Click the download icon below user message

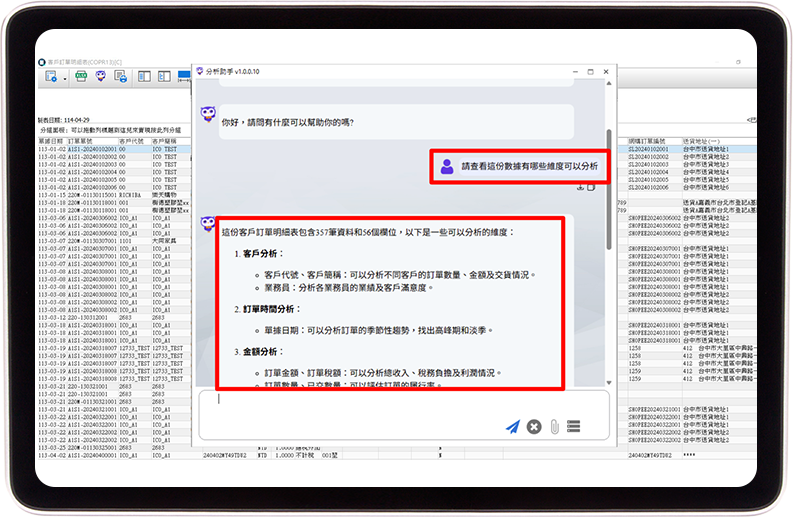tap(581, 187)
